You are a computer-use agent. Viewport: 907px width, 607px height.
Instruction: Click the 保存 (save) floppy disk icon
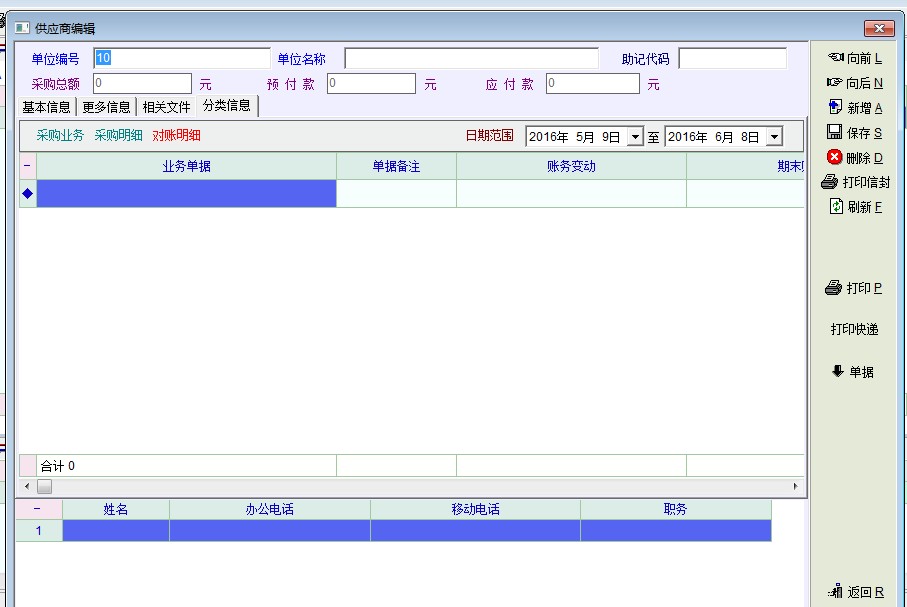tap(834, 132)
